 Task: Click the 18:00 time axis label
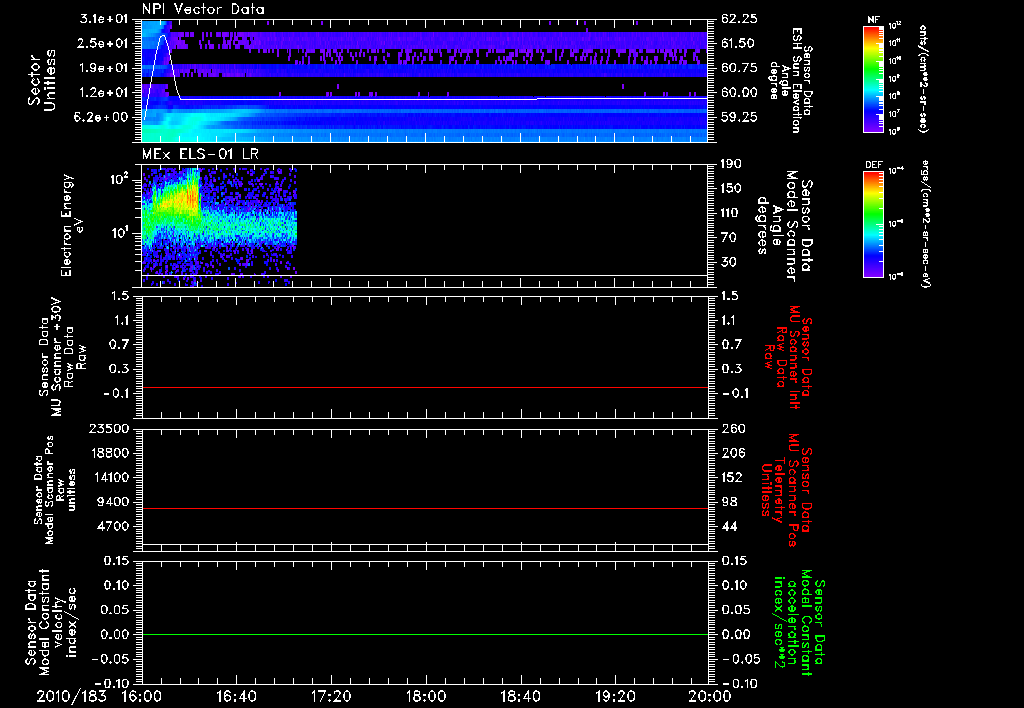click(x=426, y=696)
